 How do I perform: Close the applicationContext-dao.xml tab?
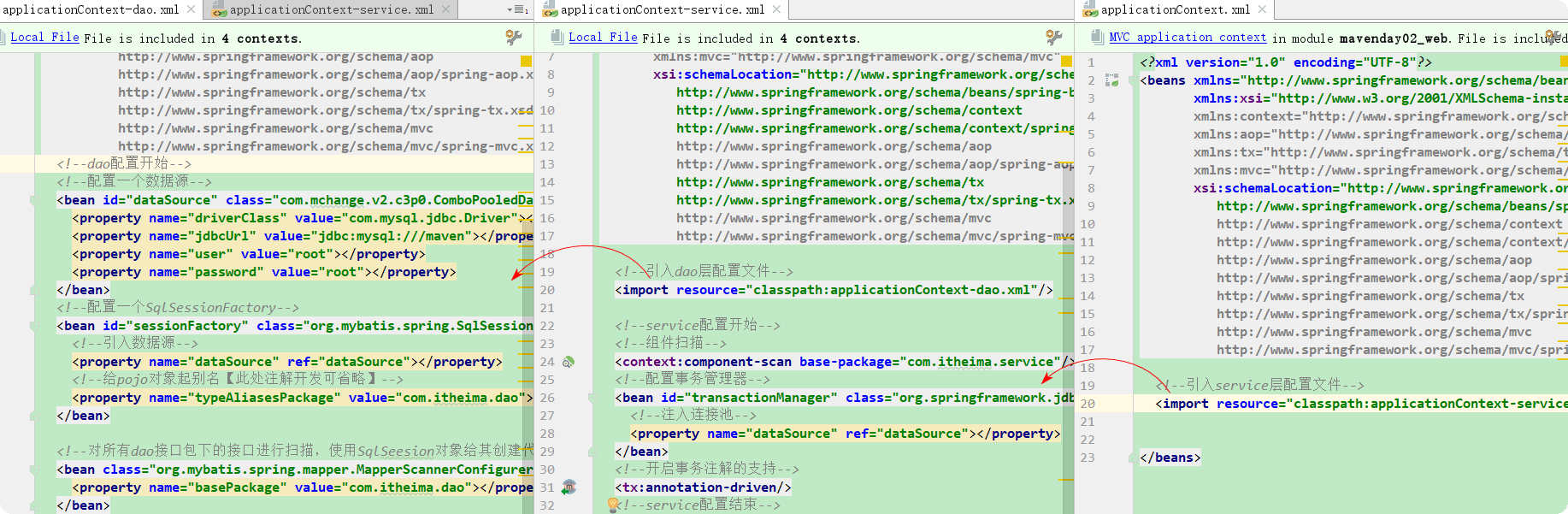[192, 9]
